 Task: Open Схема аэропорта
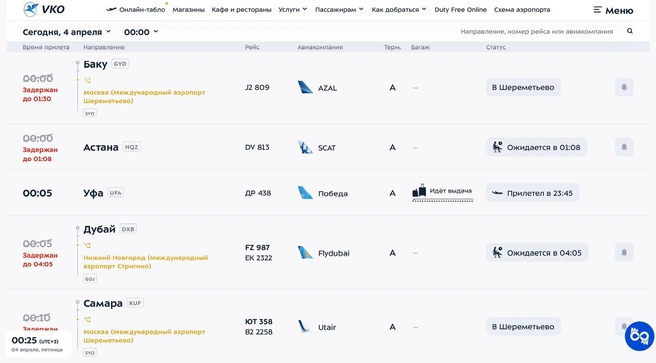point(522,9)
